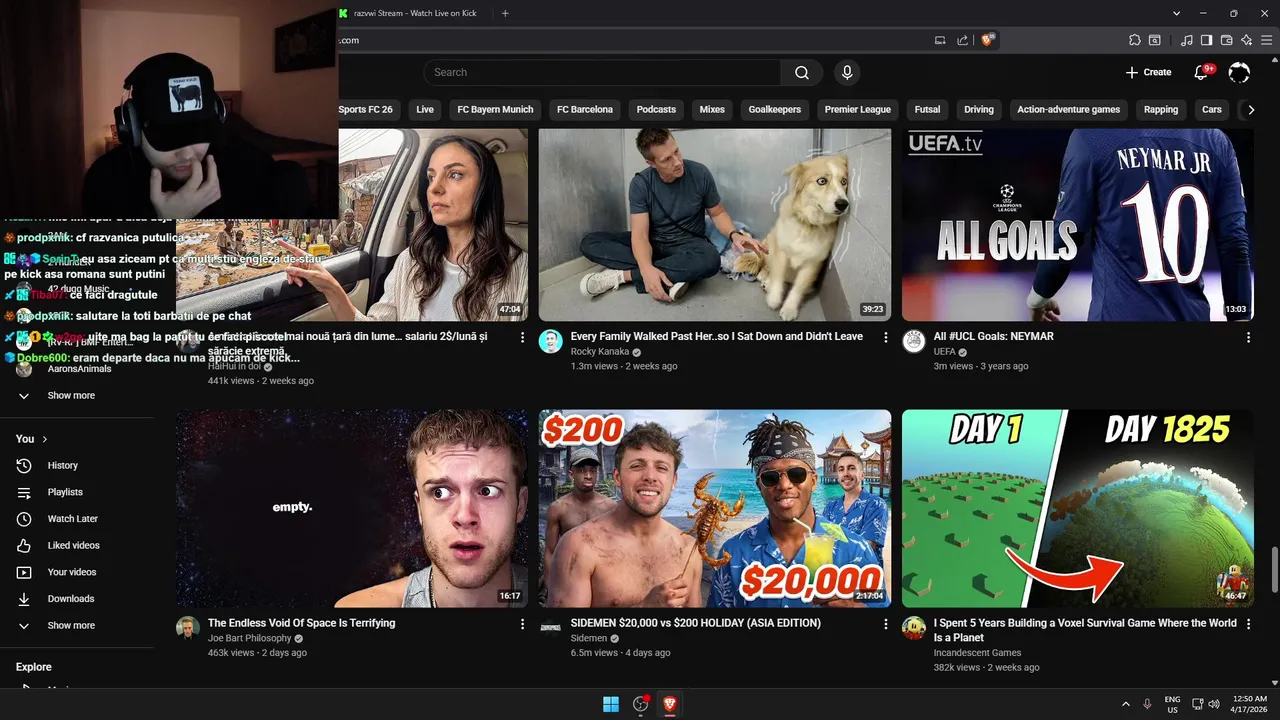1280x720 pixels.
Task: Open the browser extensions puzzle icon
Action: pyautogui.click(x=1134, y=40)
